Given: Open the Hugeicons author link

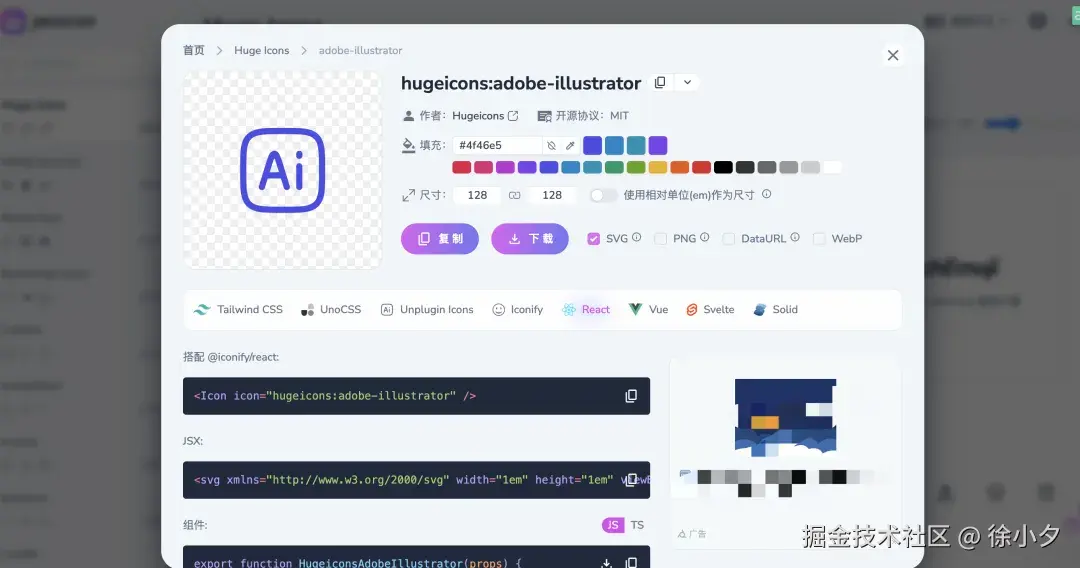Looking at the screenshot, I should pyautogui.click(x=478, y=116).
